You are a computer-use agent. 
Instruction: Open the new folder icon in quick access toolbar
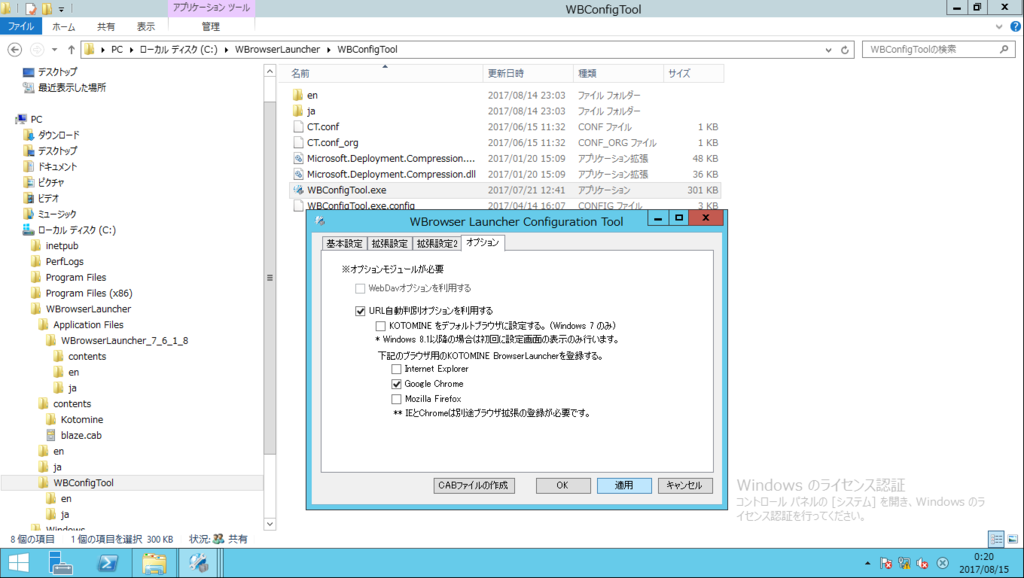pyautogui.click(x=45, y=8)
